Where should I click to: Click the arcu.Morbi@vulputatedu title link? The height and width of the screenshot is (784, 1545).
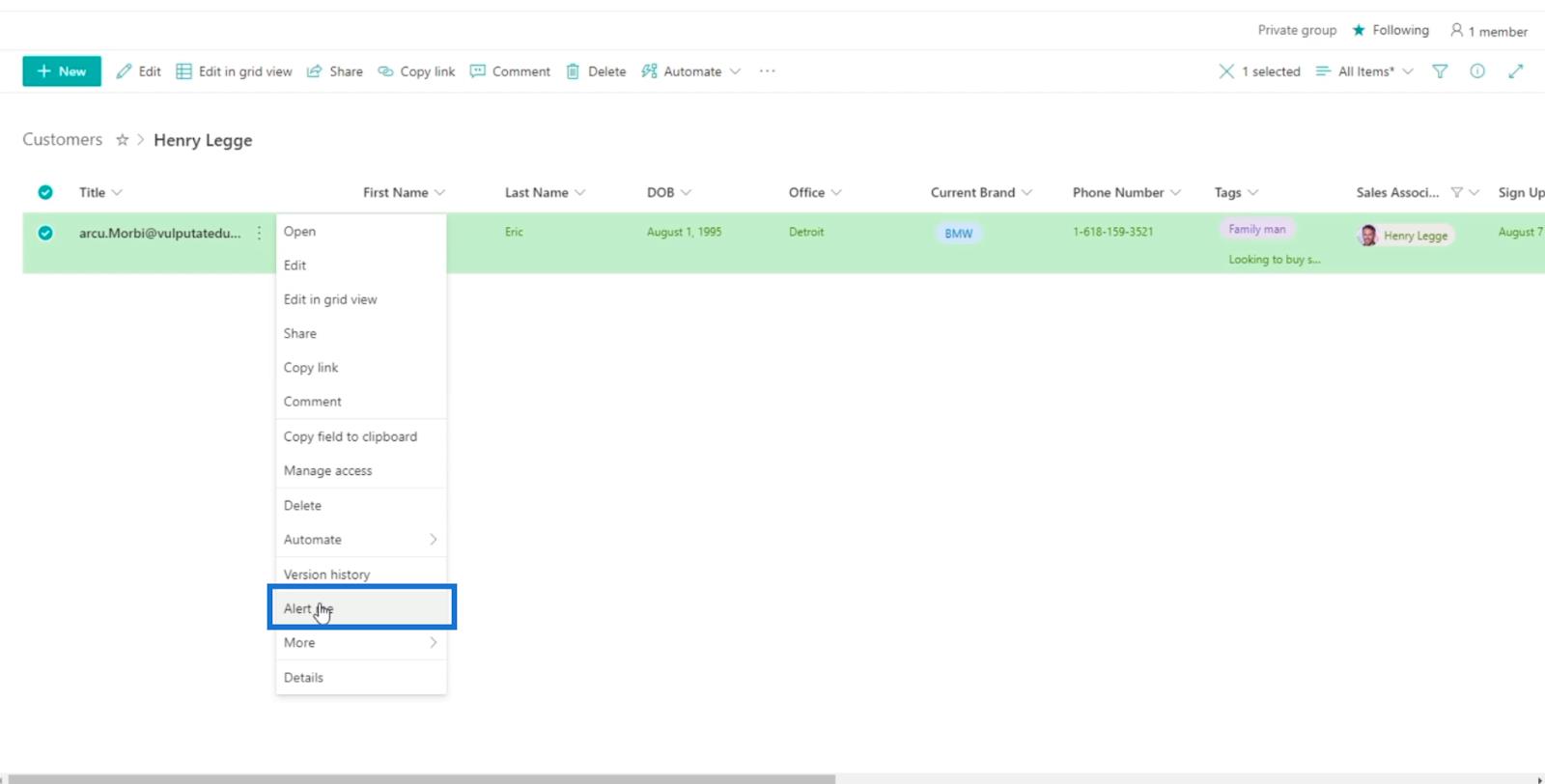click(x=160, y=233)
